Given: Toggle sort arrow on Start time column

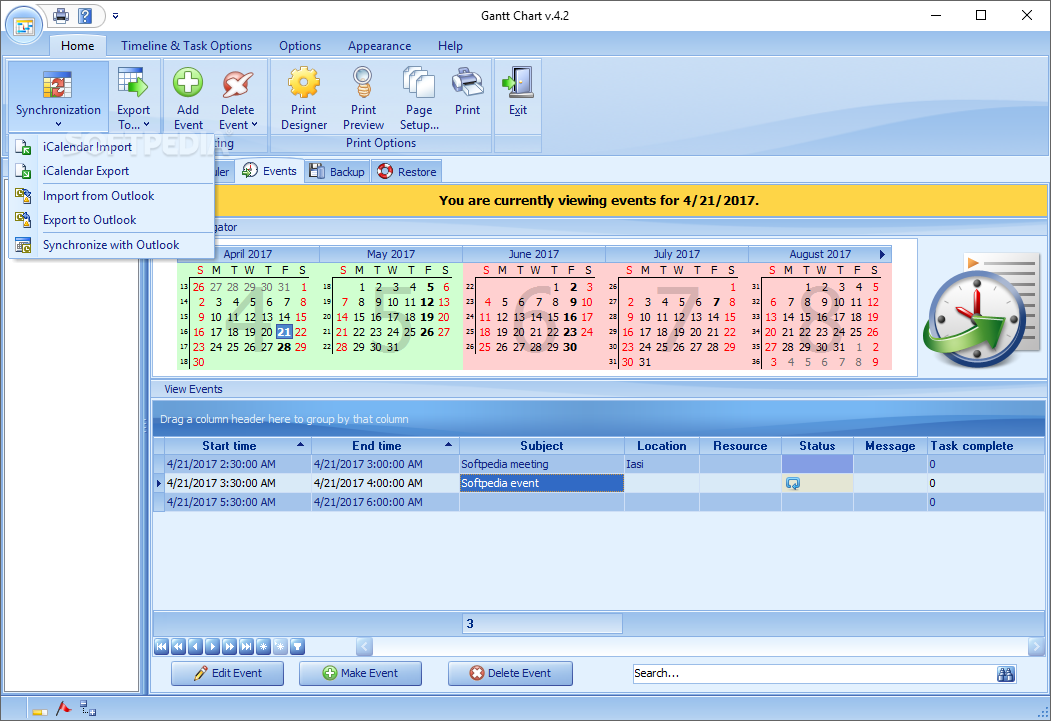Looking at the screenshot, I should (300, 444).
